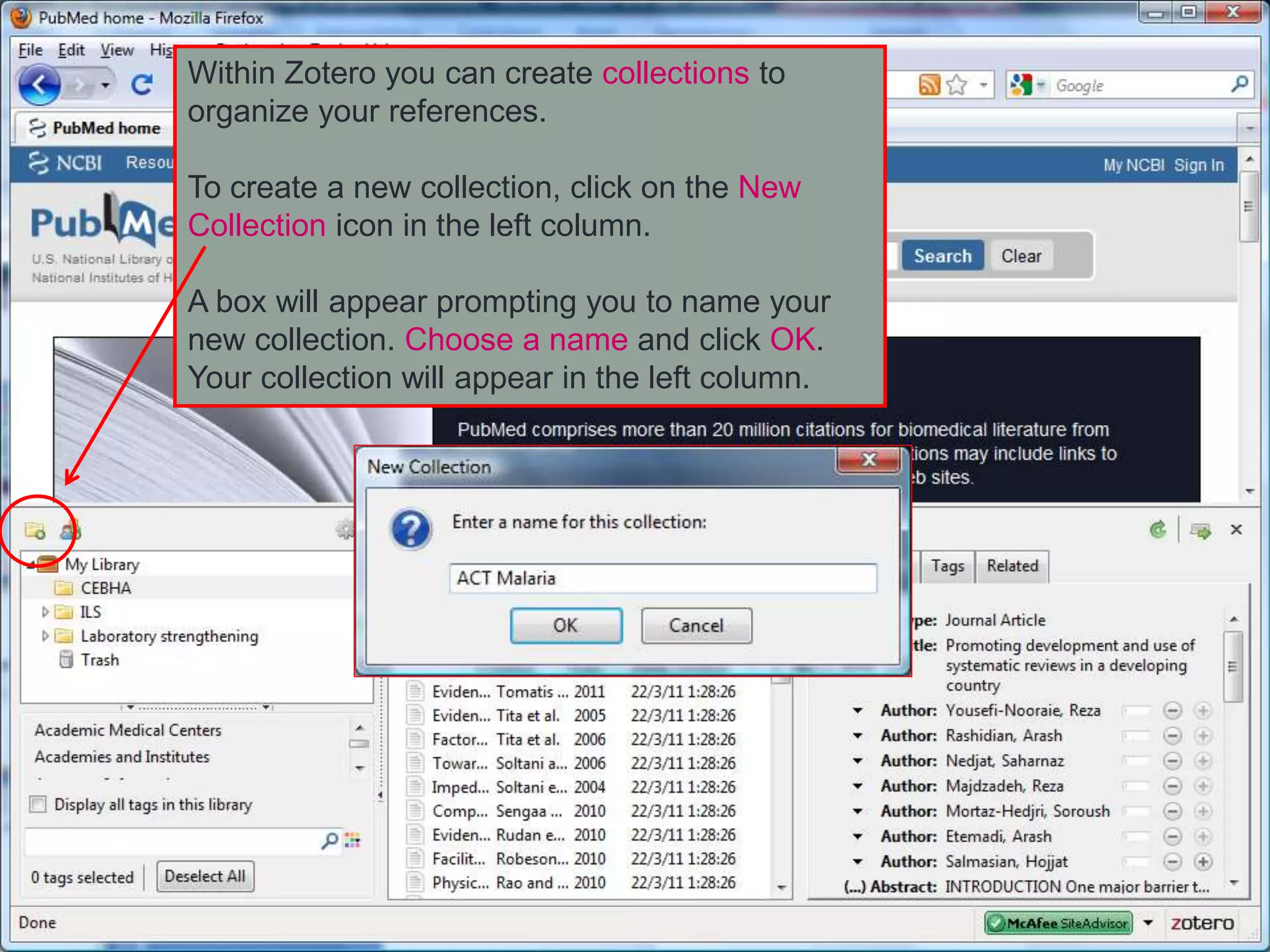Close the Zotero pane with the X icon

click(x=1237, y=529)
